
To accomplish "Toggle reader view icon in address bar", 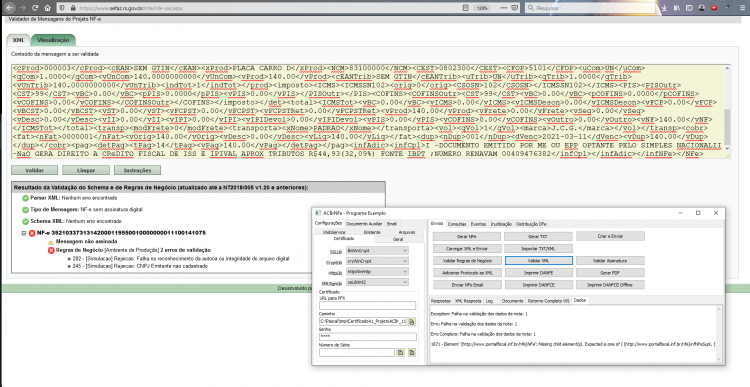I will (x=465, y=8).
